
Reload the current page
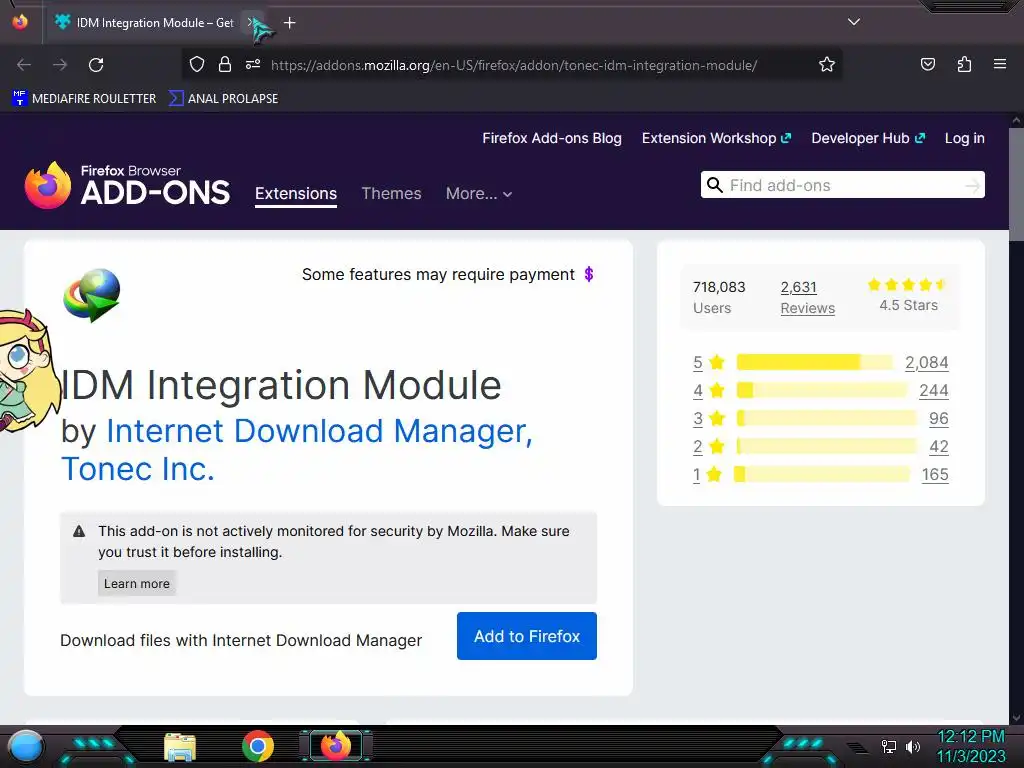[x=96, y=65]
